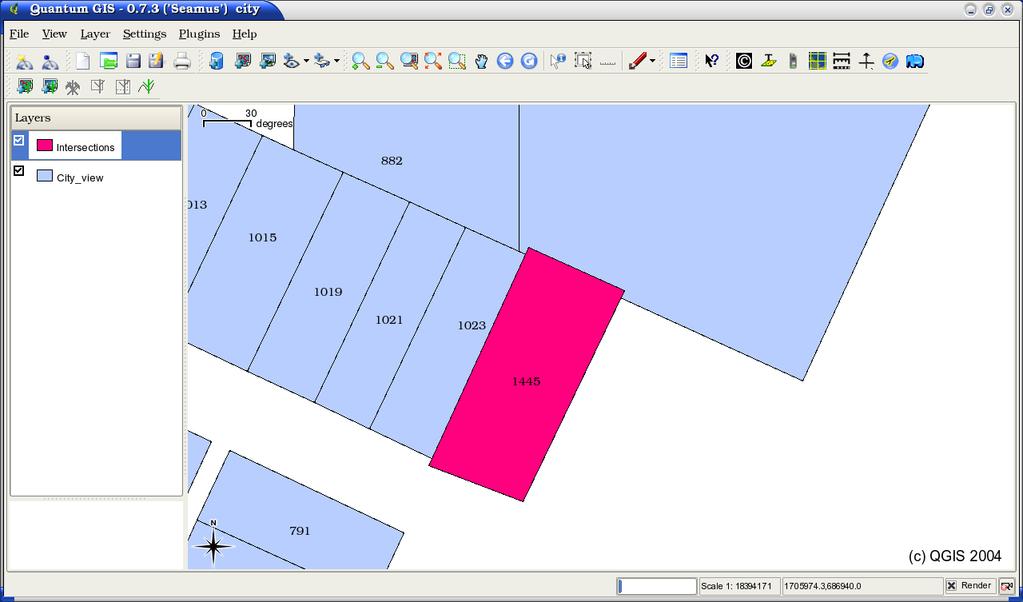Click the Refresh map circular icon
1023x602 pixels.
529,61
